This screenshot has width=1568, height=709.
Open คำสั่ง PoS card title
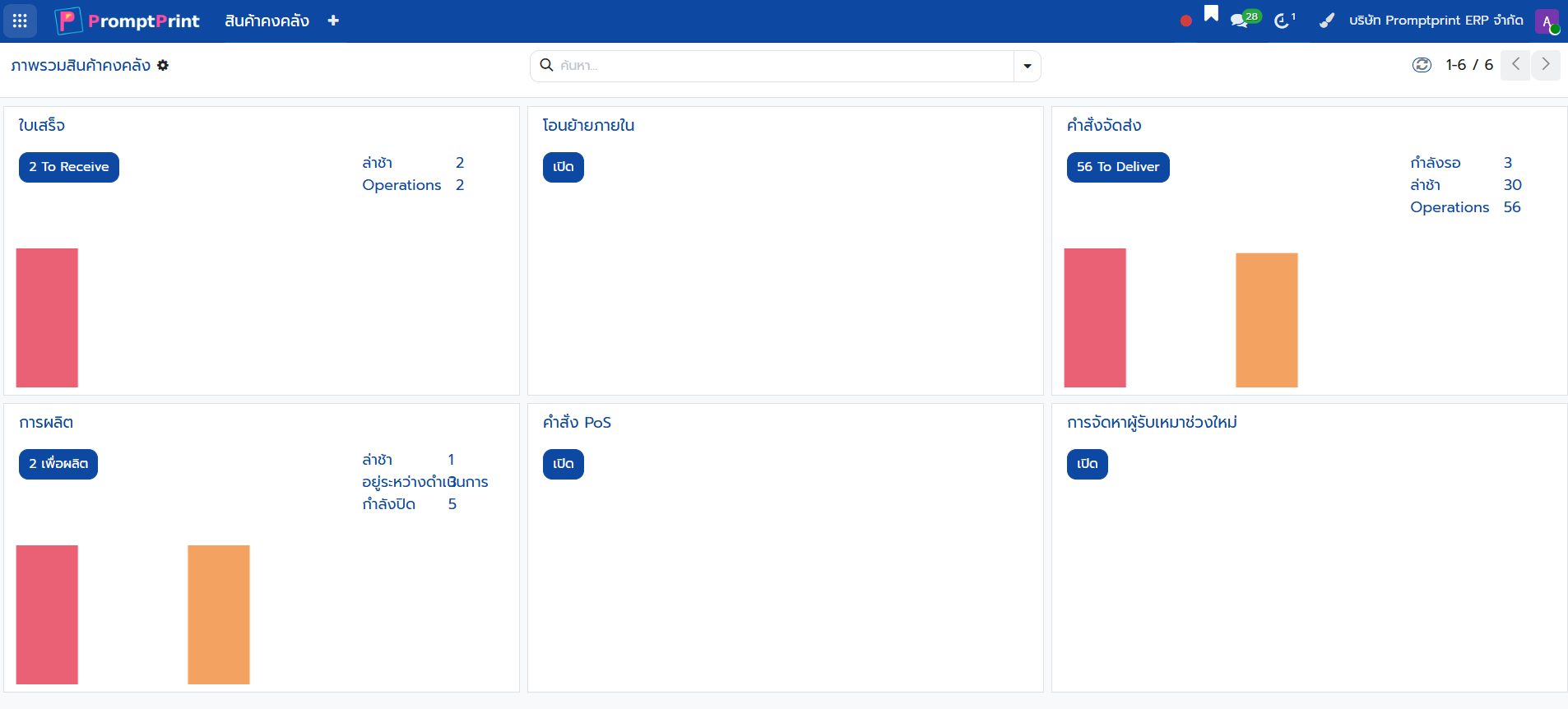click(577, 422)
